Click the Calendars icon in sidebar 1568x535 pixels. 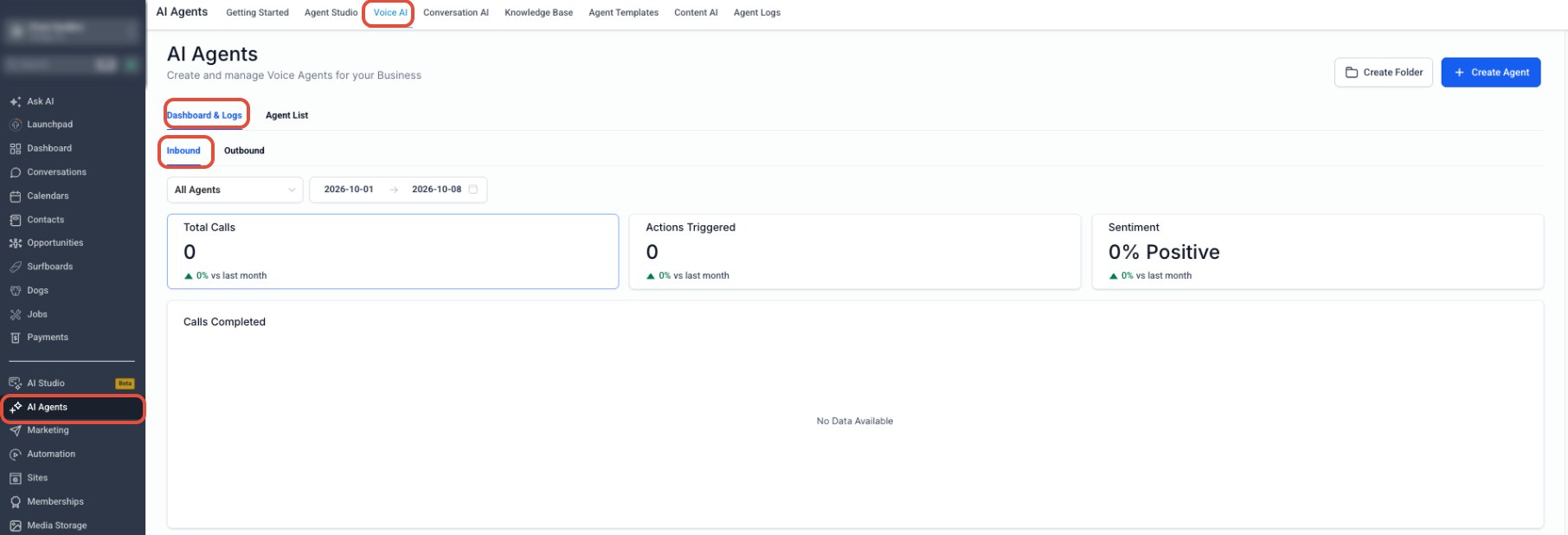pyautogui.click(x=16, y=197)
